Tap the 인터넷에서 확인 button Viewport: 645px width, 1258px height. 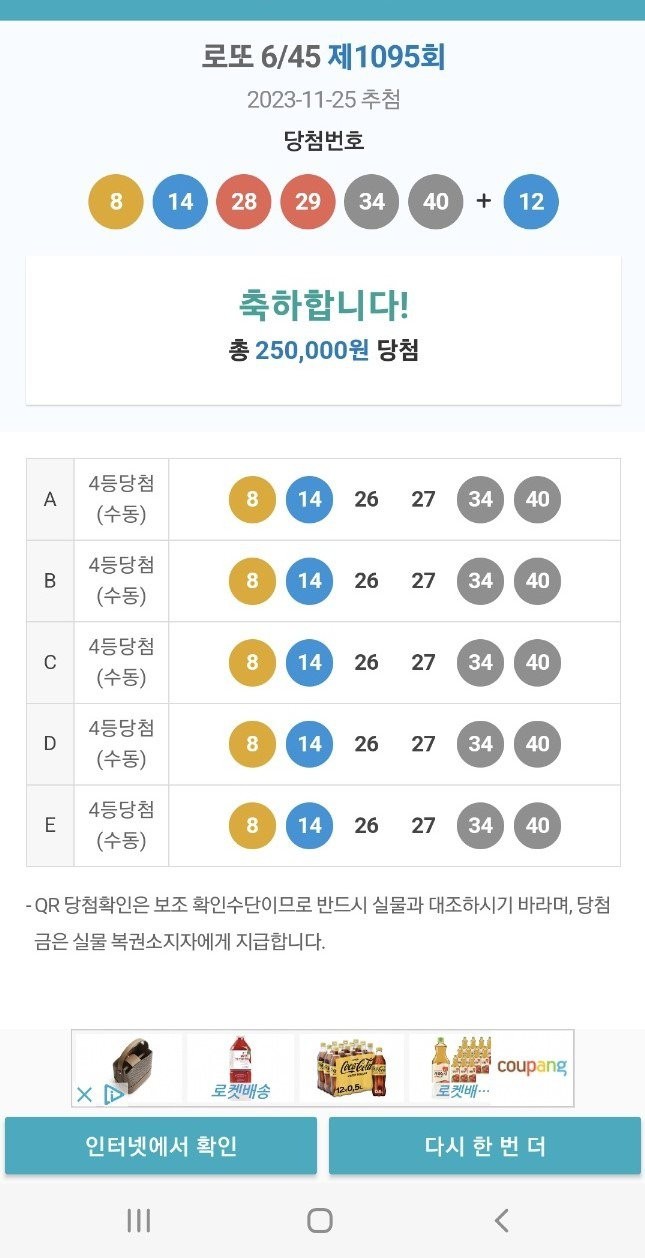[161, 1145]
